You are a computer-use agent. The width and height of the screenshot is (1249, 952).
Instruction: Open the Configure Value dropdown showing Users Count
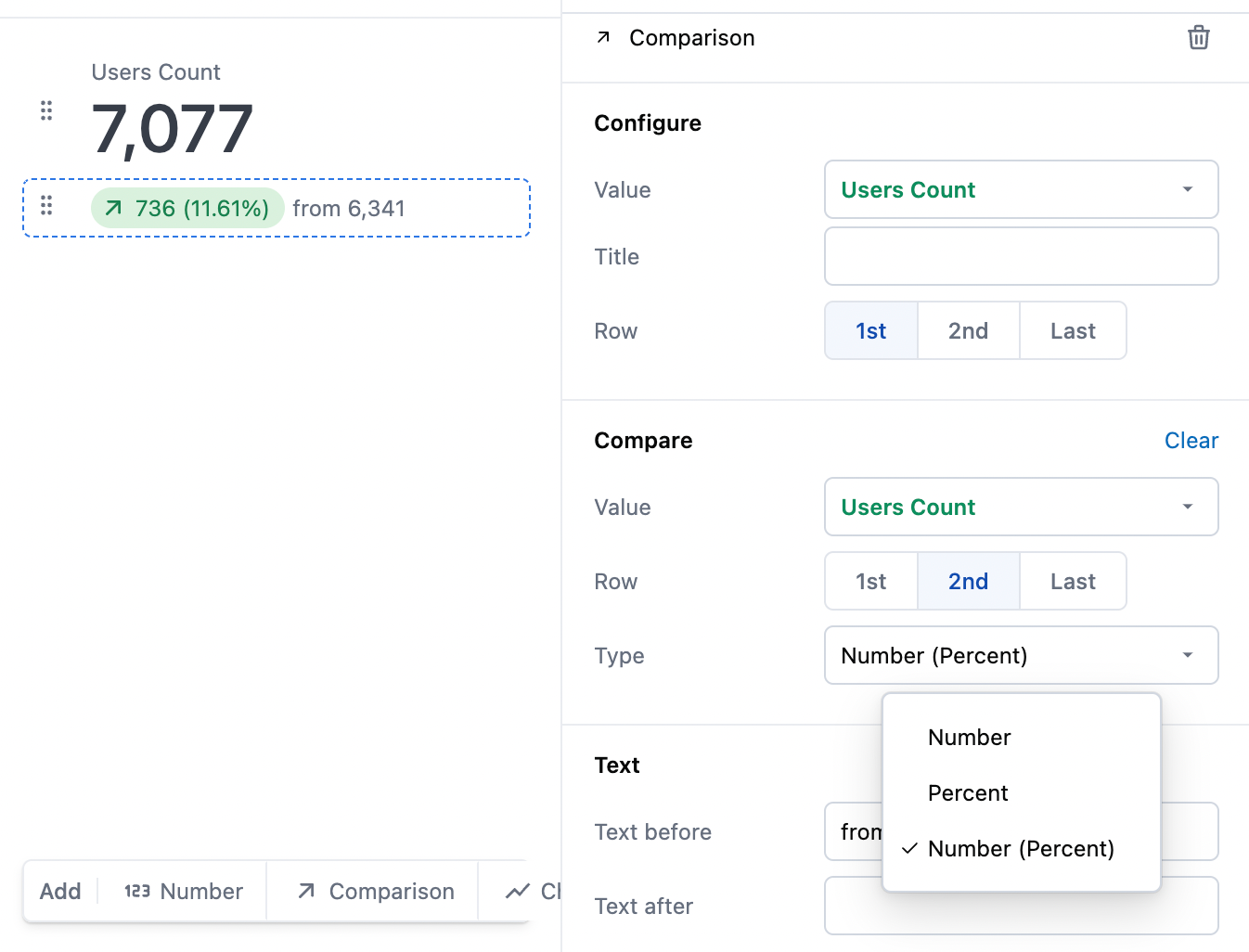[1021, 189]
